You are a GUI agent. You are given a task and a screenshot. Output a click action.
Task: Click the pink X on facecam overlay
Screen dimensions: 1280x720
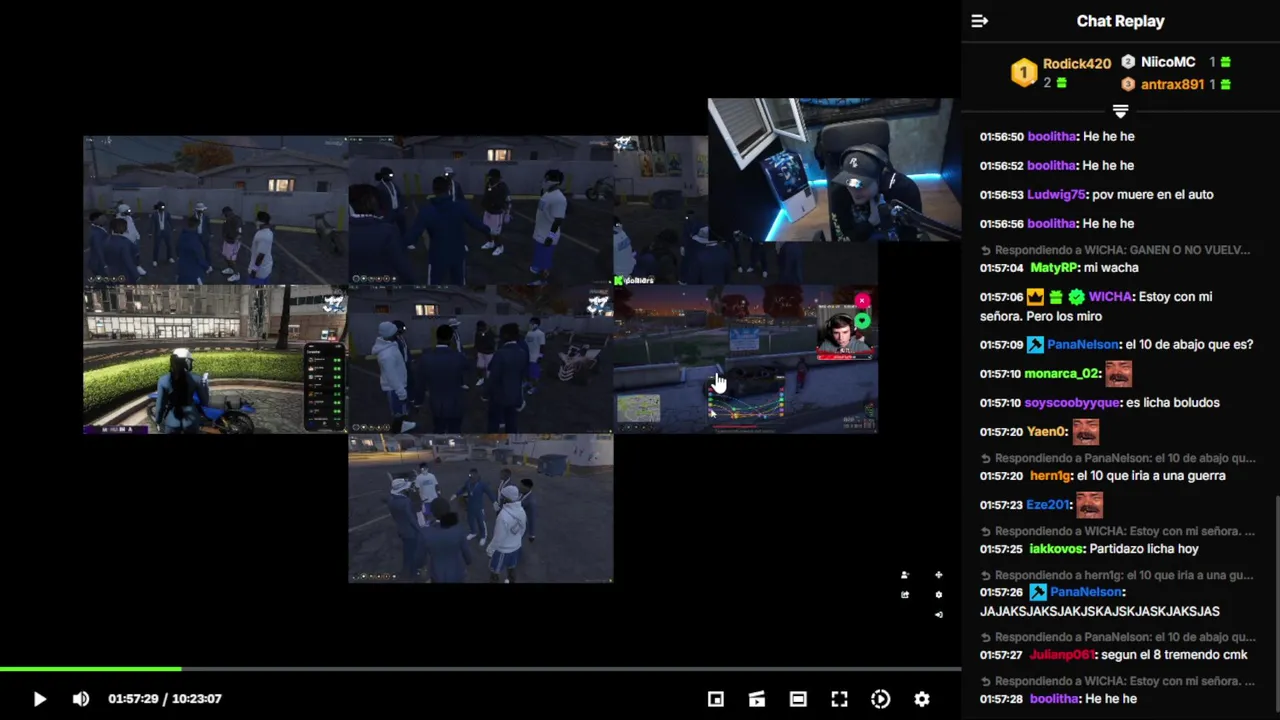pyautogui.click(x=862, y=300)
